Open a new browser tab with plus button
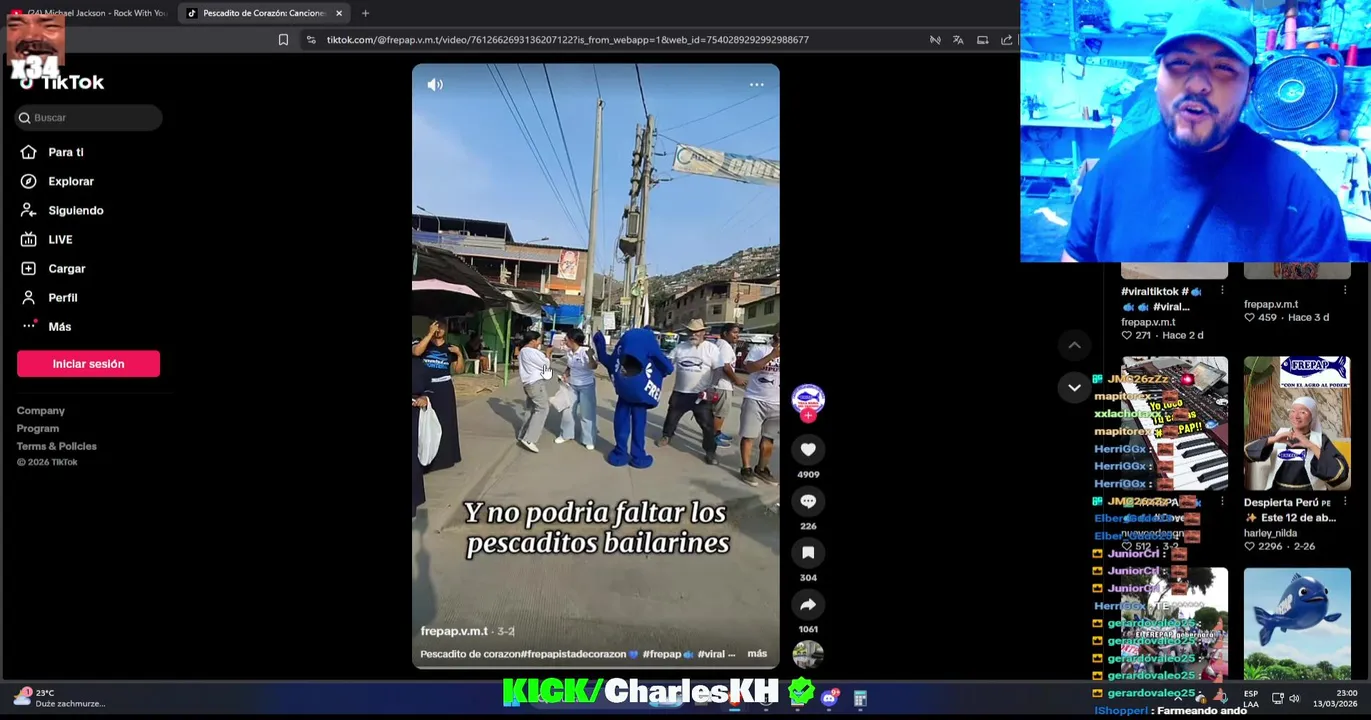This screenshot has height=720, width=1371. tap(365, 13)
